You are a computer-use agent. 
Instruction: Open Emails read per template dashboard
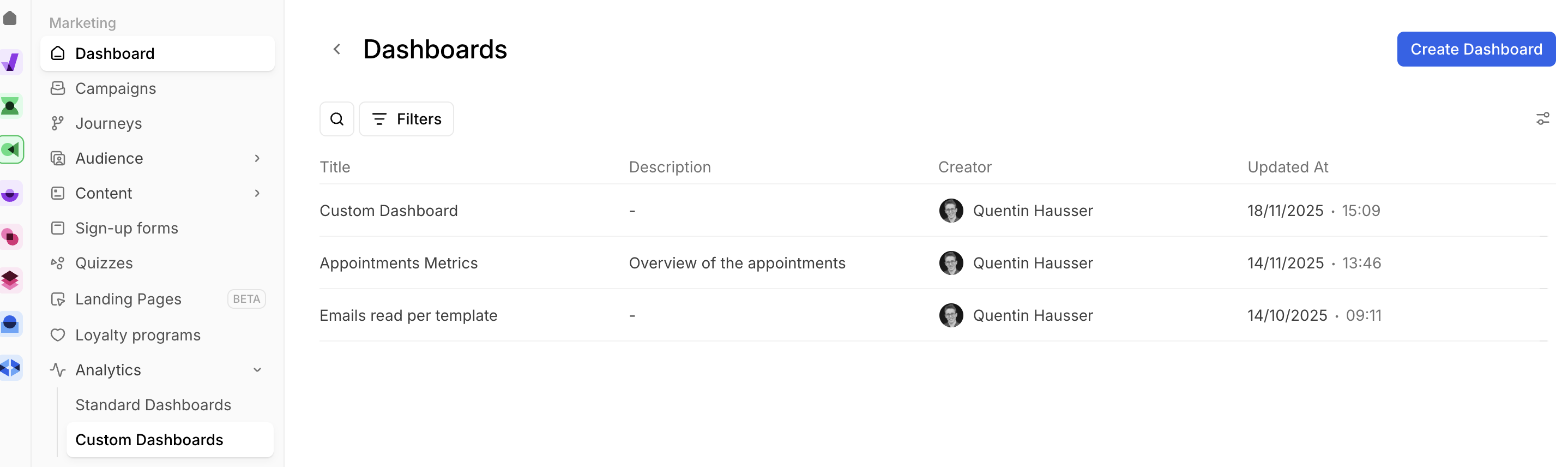click(x=408, y=315)
